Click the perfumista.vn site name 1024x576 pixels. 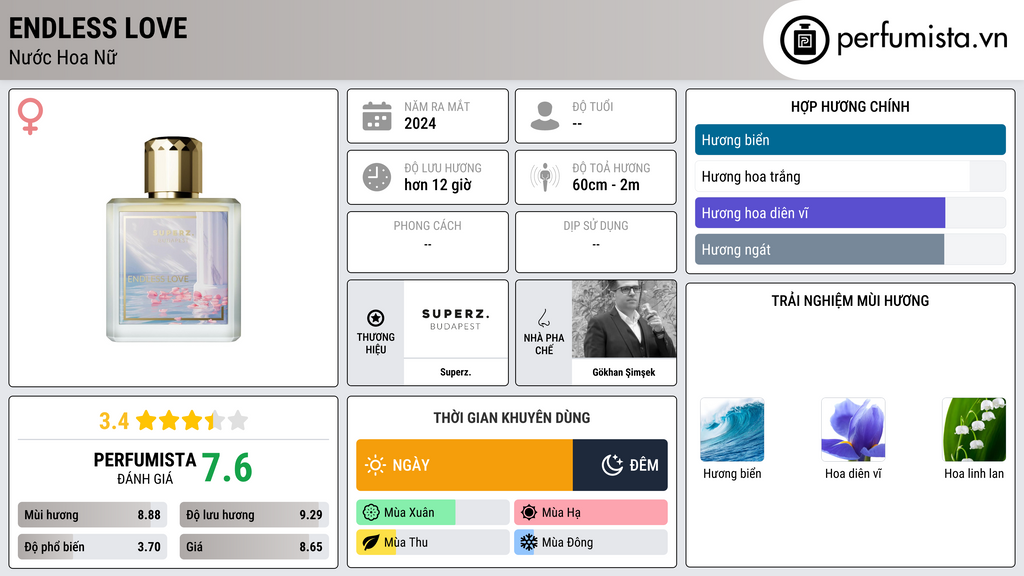922,38
